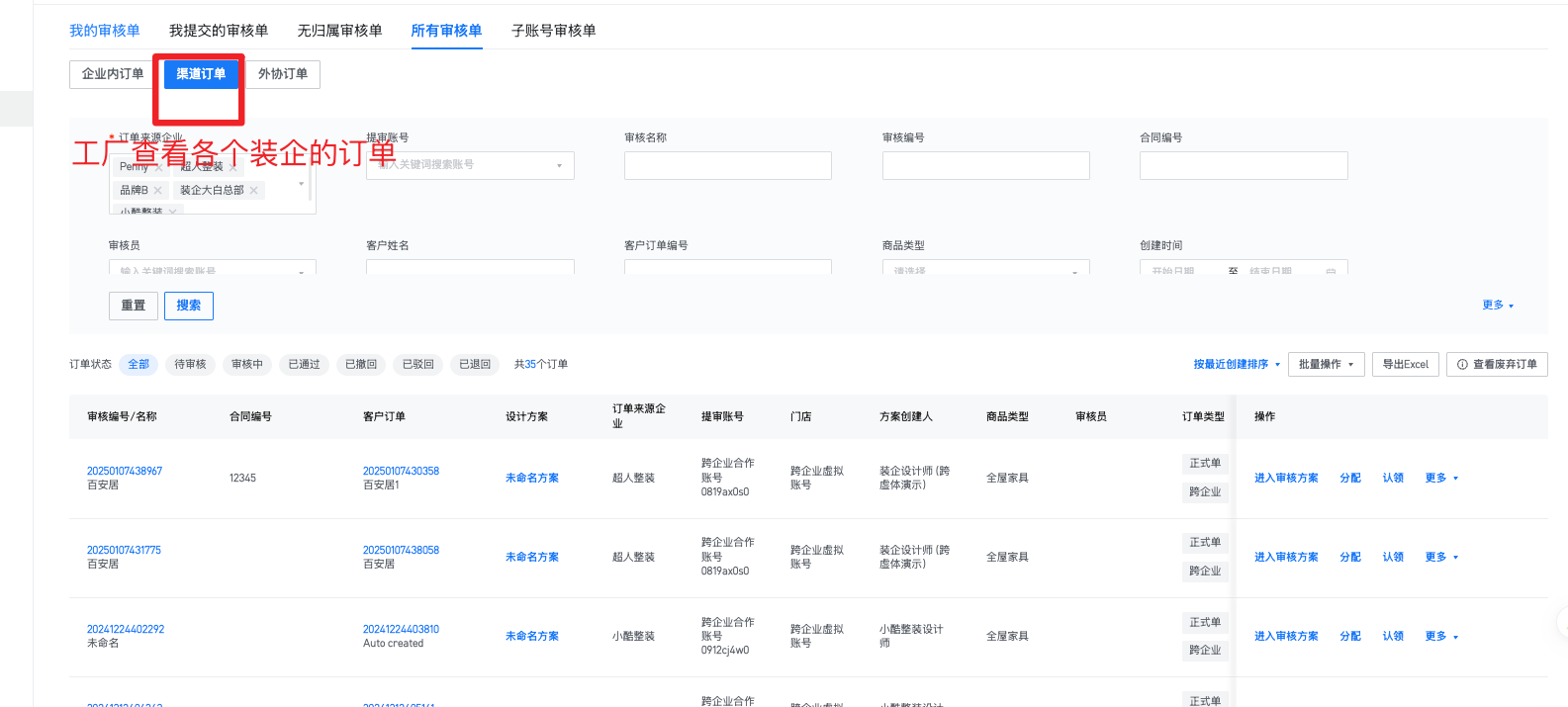
Task: Remove the 装企大白总部 tag
Action: click(x=253, y=191)
